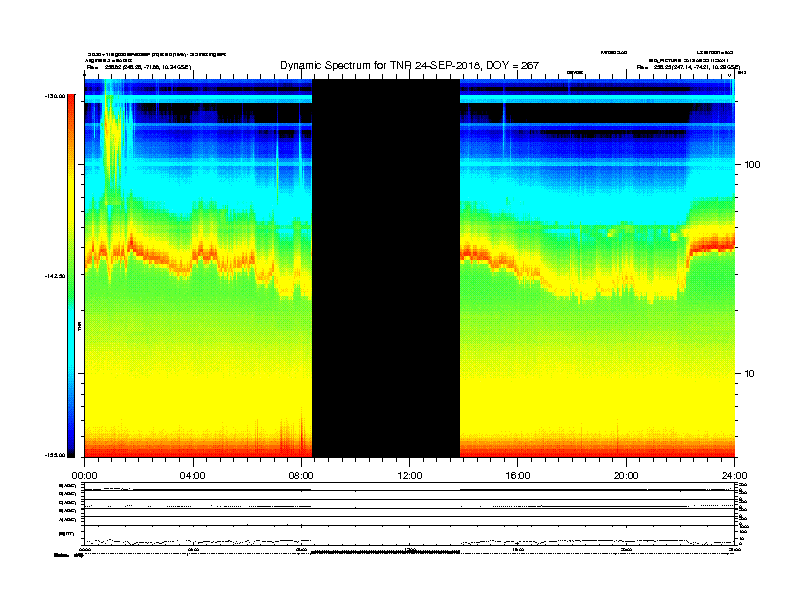
Task: Click the 20:00 time axis label
Action: pyautogui.click(x=626, y=476)
